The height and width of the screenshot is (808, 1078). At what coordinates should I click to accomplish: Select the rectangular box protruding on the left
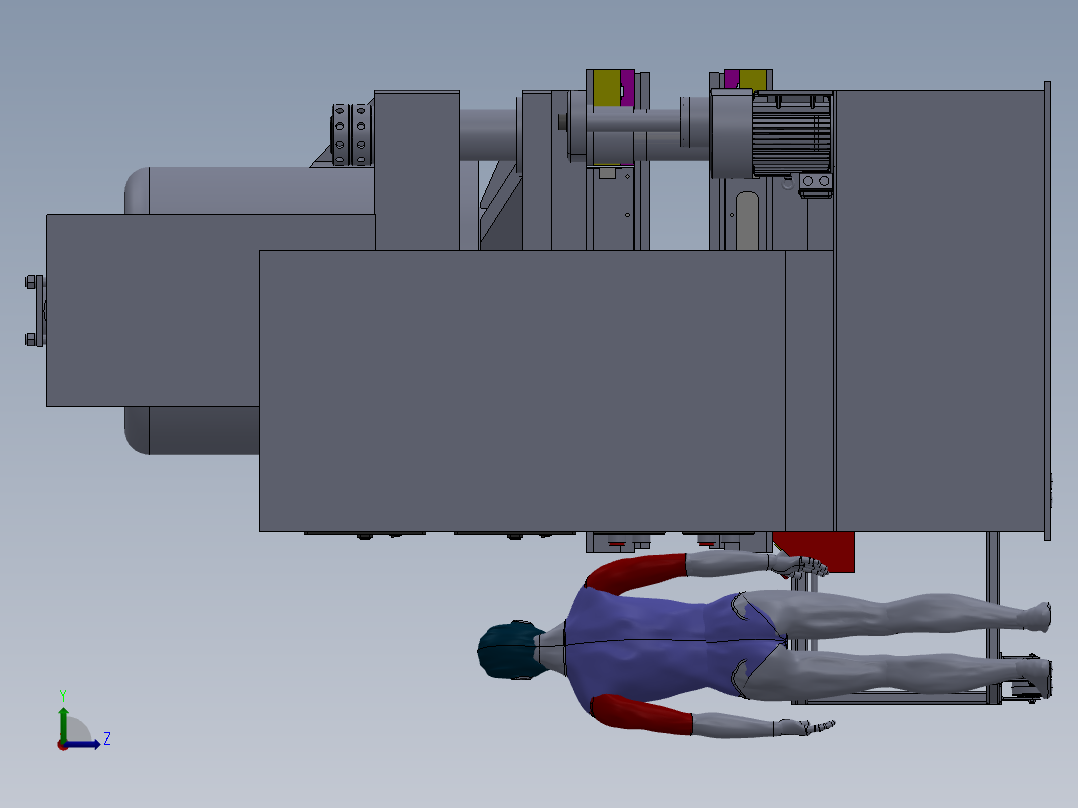153,310
